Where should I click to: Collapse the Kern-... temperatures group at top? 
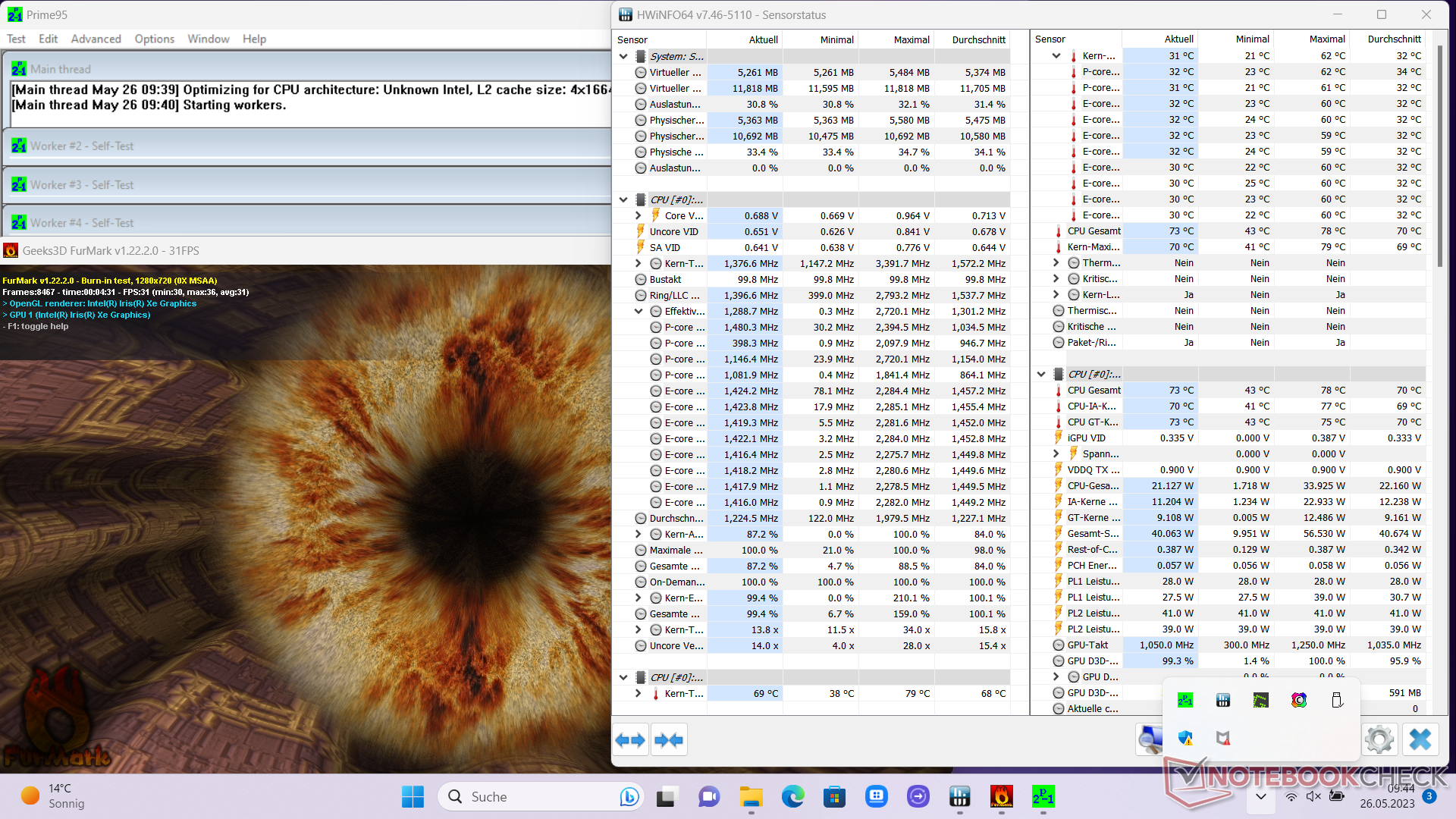1056,55
